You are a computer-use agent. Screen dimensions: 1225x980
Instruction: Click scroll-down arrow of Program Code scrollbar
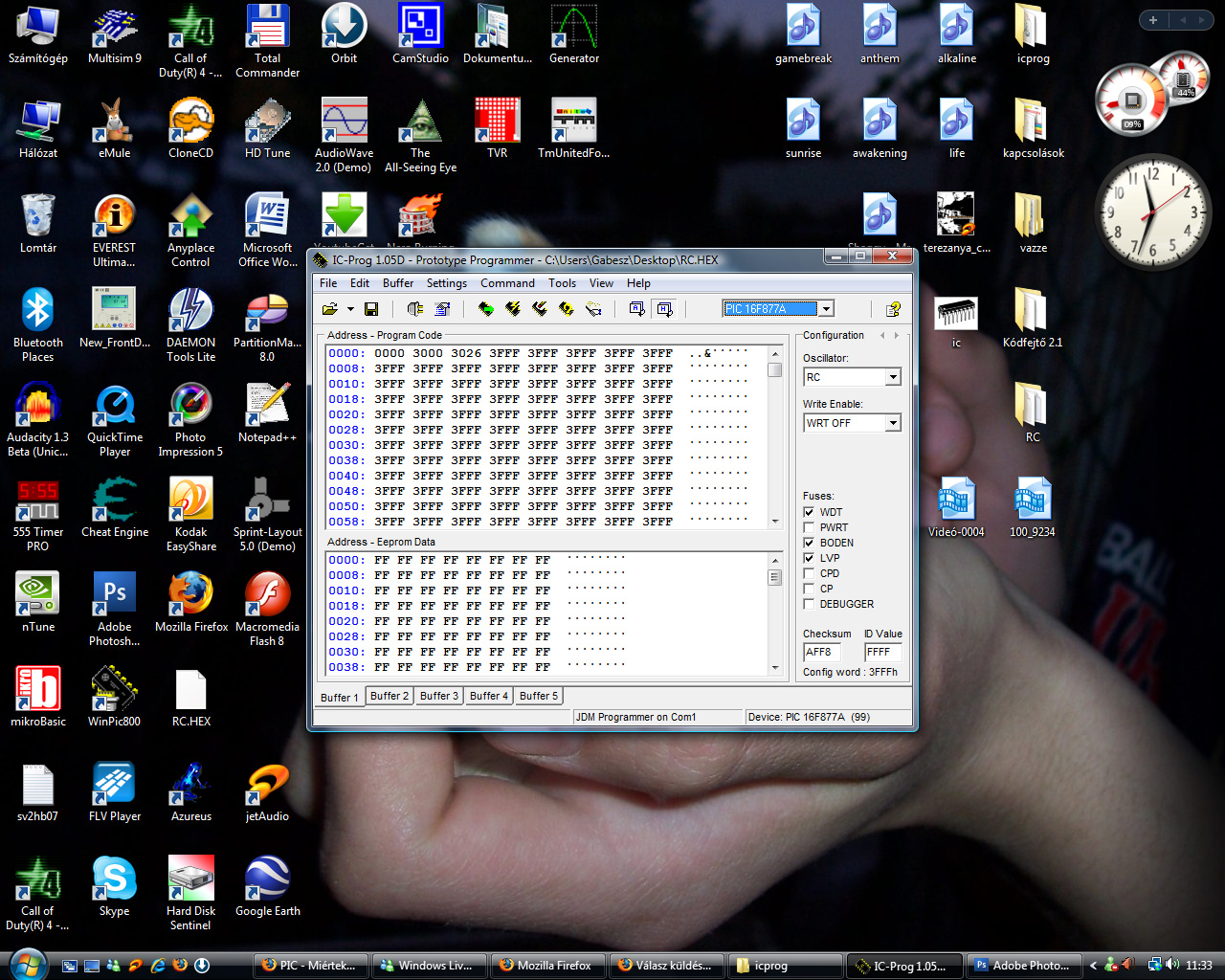pos(775,522)
